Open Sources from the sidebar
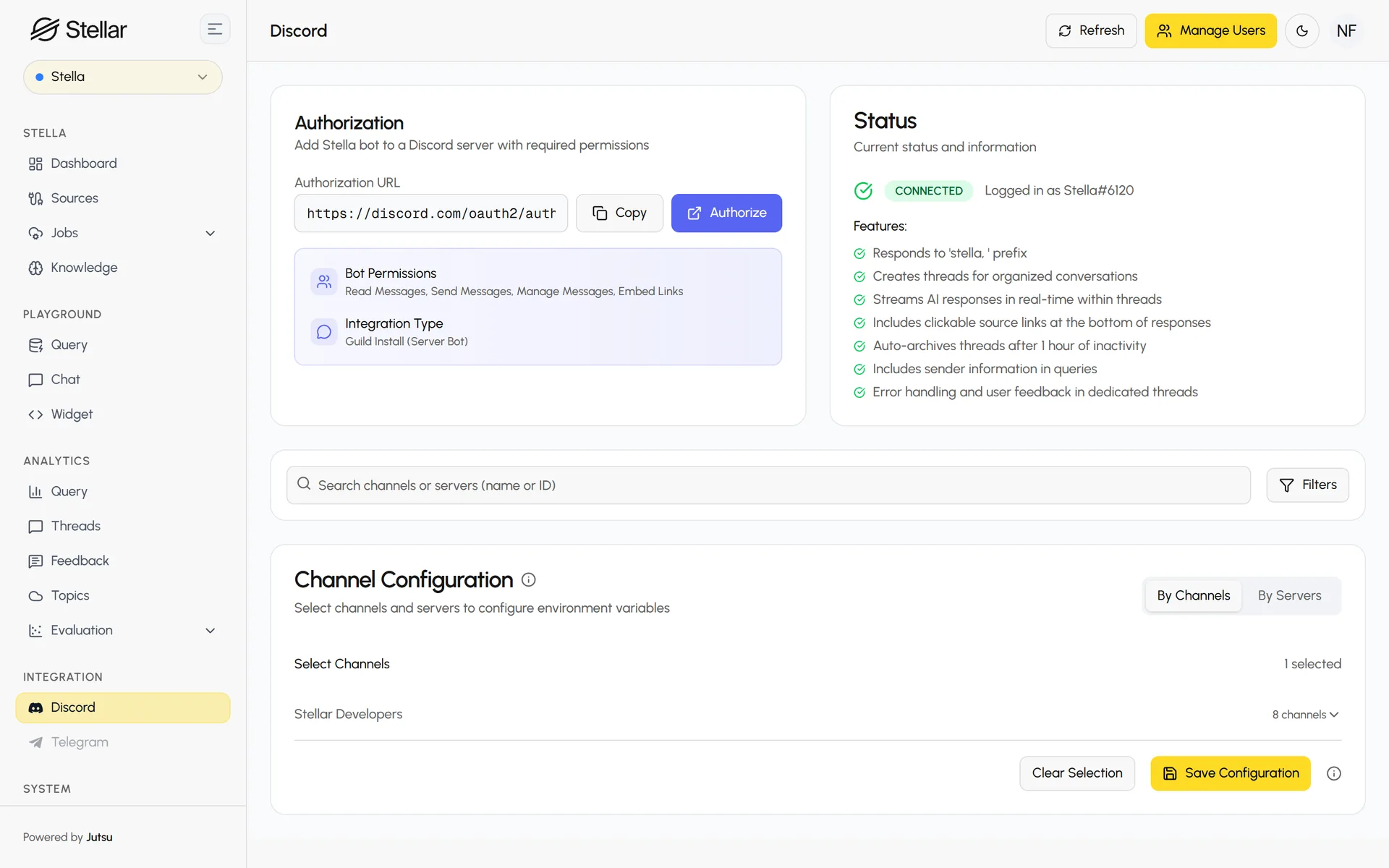 point(123,198)
